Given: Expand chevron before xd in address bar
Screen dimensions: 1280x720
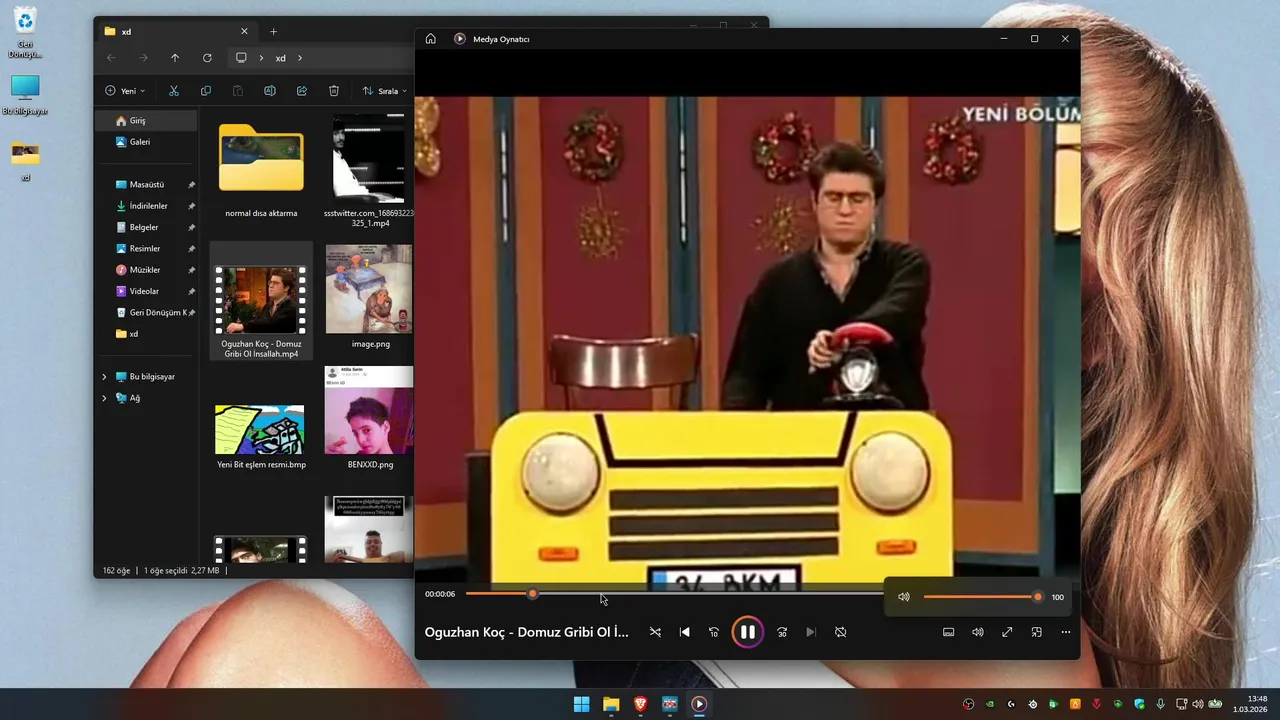Looking at the screenshot, I should (x=261, y=58).
